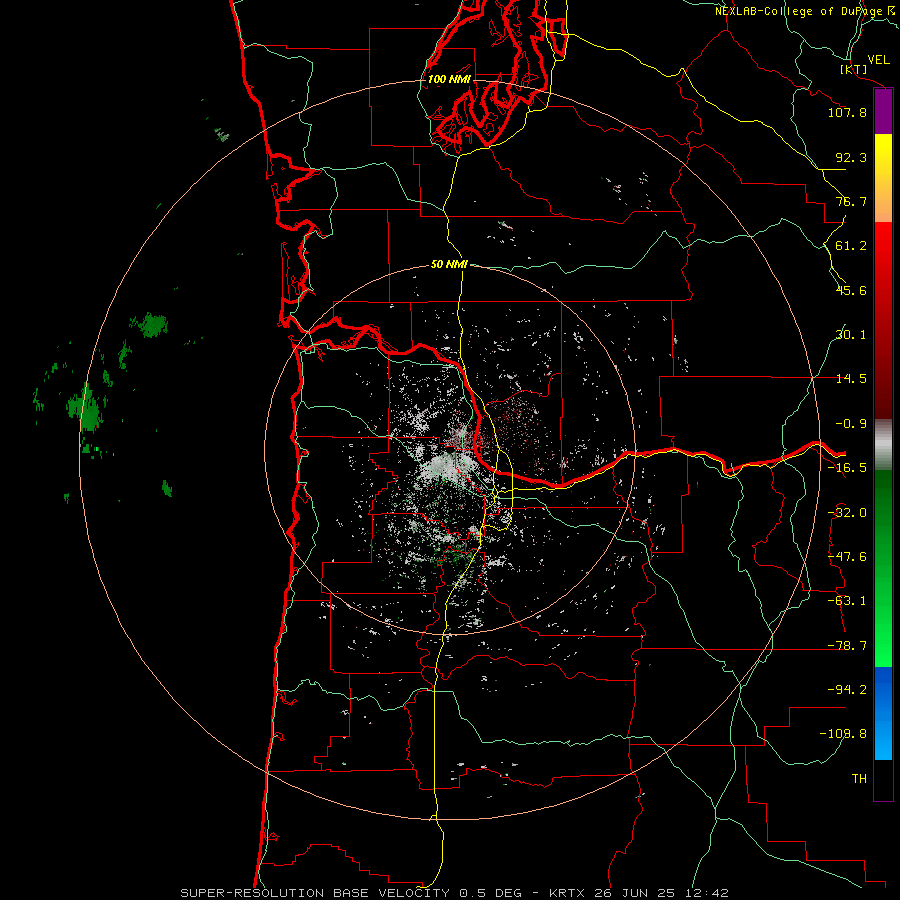Select the 92.3 velocity scale value
The width and height of the screenshot is (900, 900).
[x=851, y=157]
